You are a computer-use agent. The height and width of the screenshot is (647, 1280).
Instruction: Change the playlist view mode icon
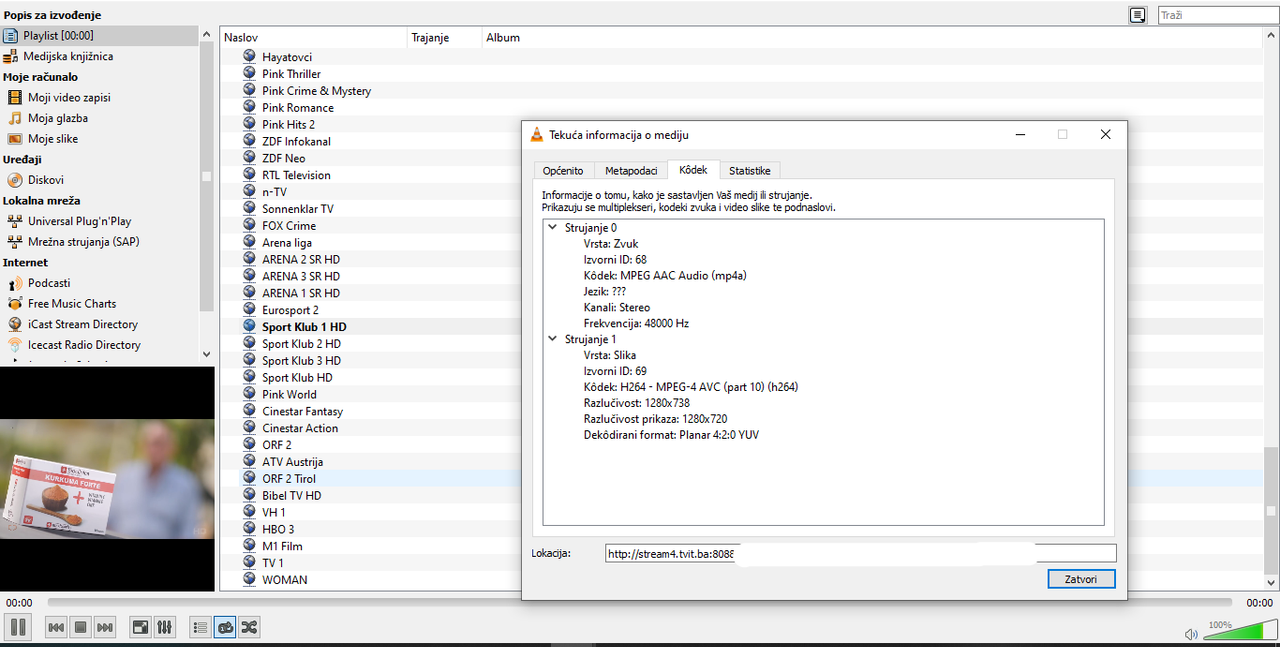coord(1137,15)
